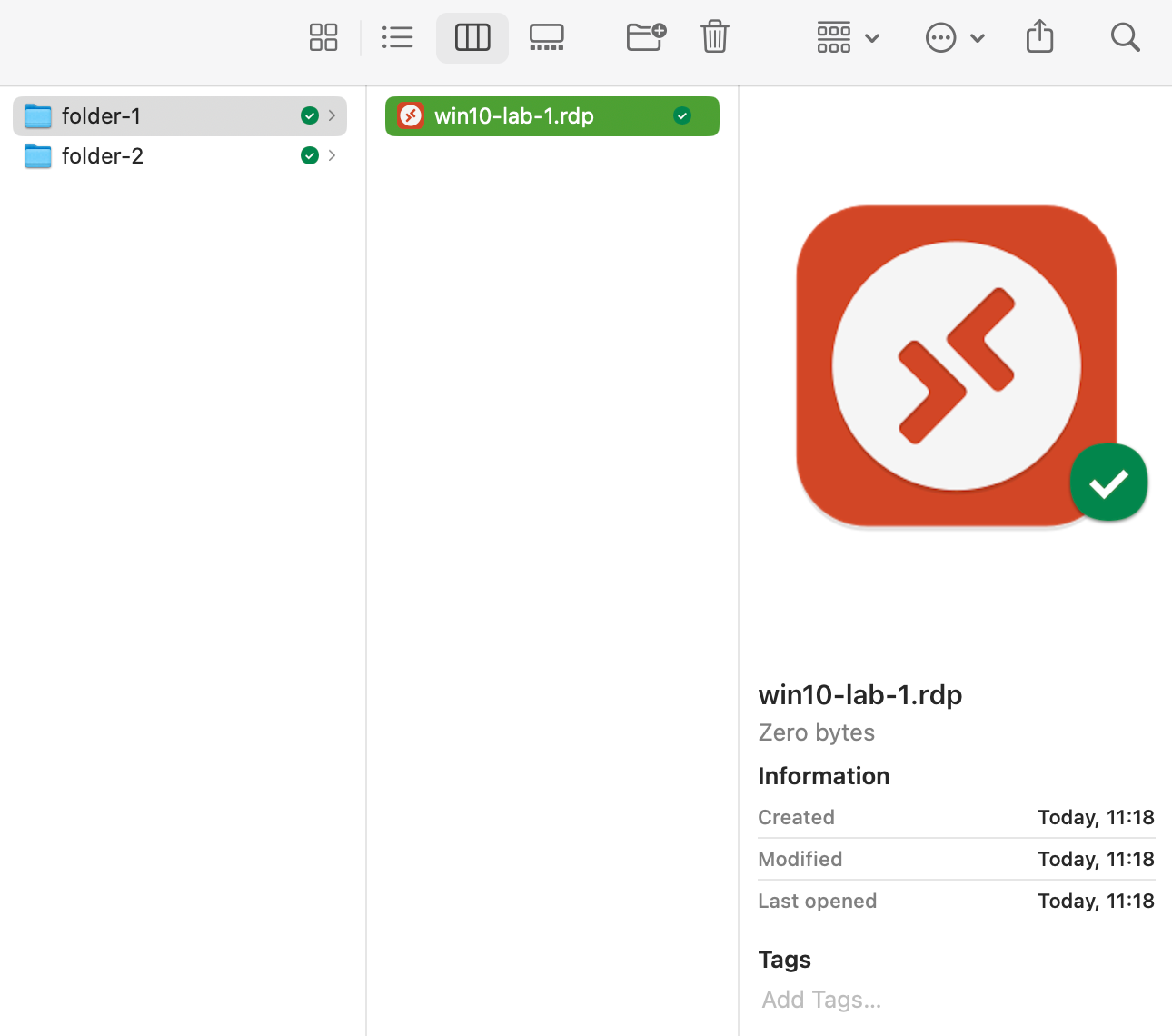Select folder-1 in the first column
This screenshot has width=1172, height=1036.
tap(102, 115)
